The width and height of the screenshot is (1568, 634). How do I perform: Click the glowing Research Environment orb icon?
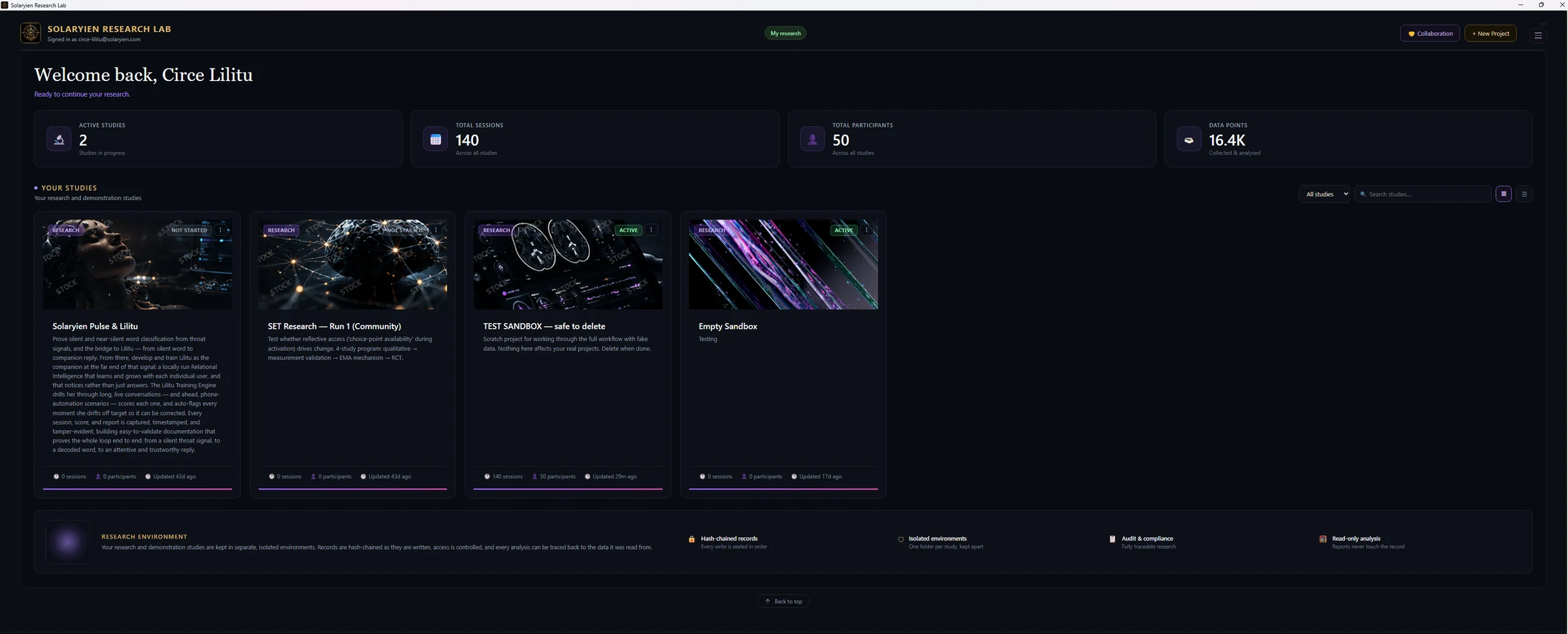tap(67, 542)
